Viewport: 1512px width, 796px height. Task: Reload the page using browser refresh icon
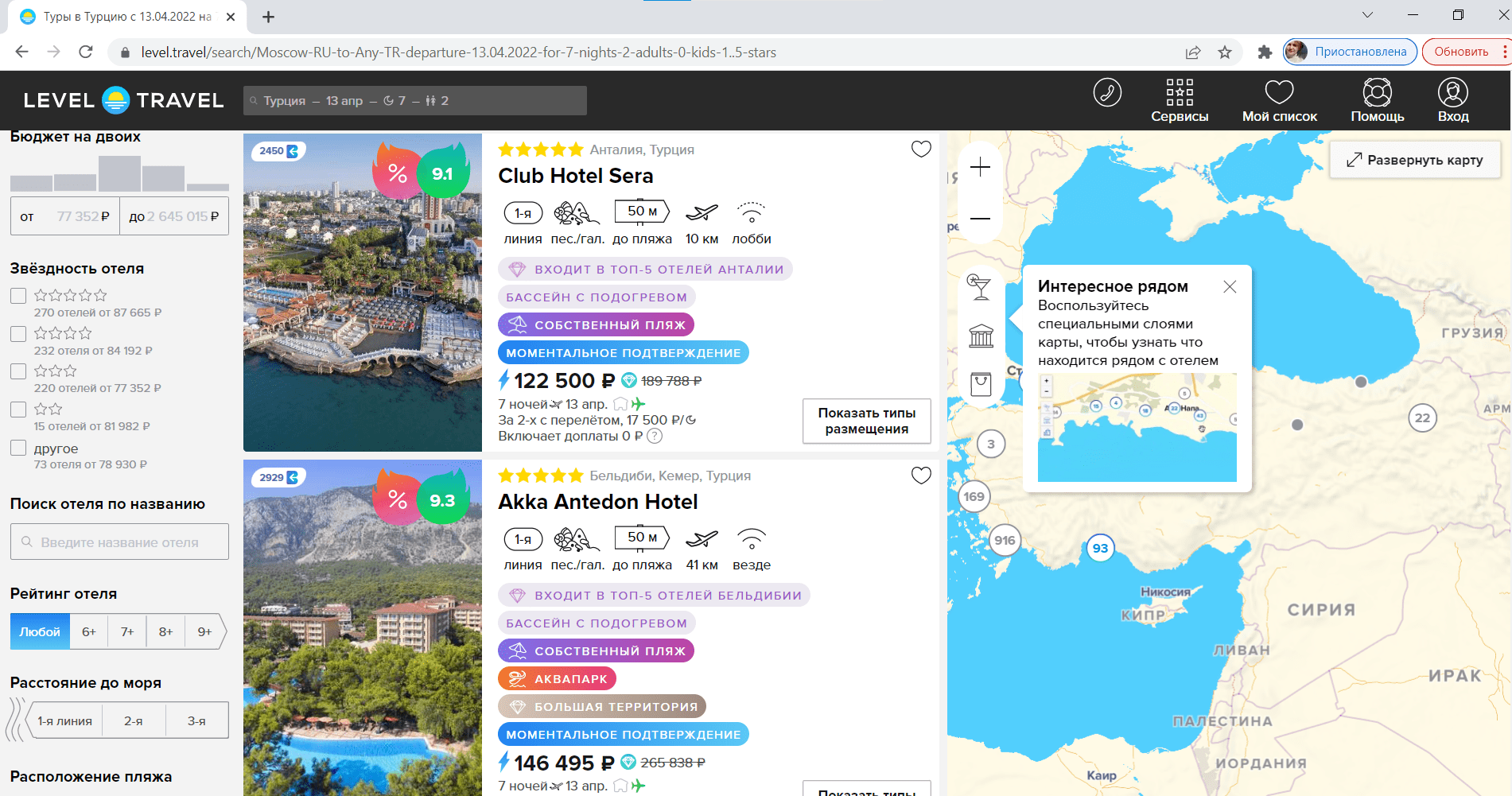[86, 52]
